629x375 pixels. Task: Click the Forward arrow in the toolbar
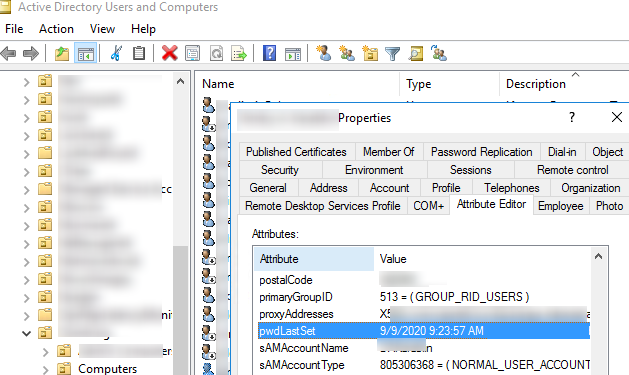pos(31,53)
